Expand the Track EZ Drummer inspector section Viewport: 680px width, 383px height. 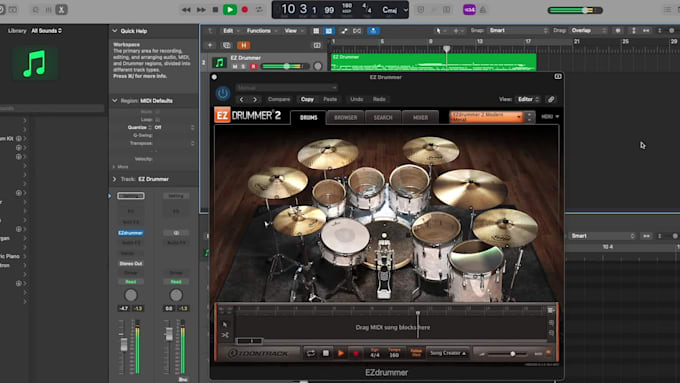point(115,179)
